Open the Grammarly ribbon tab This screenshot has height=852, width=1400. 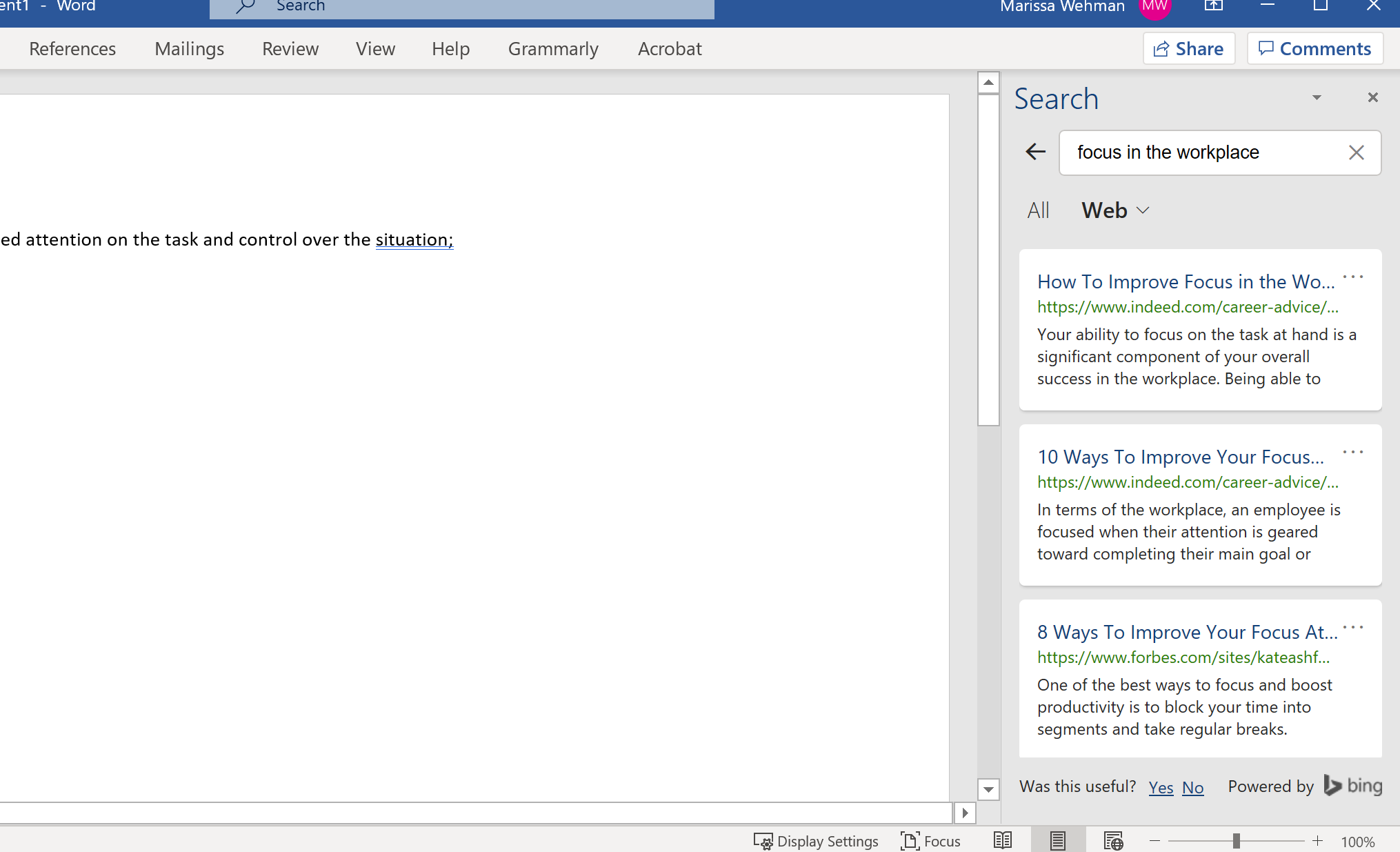click(553, 49)
